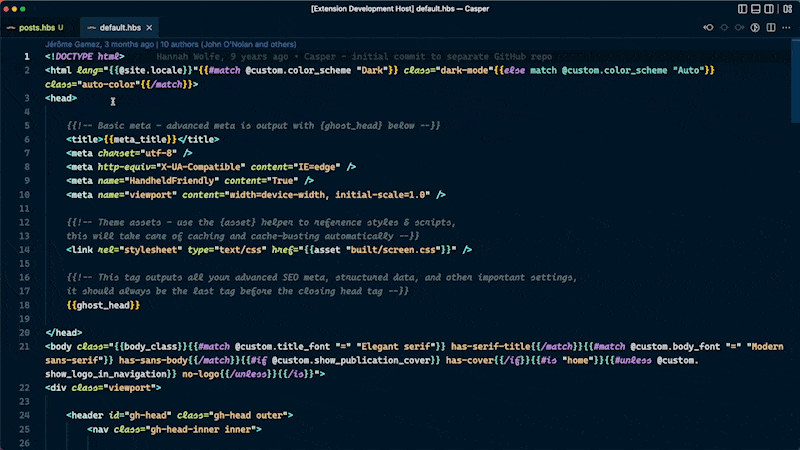Click the "This tag outputs" SEO comment
Viewport: 800px width, 450px height.
click(x=321, y=278)
